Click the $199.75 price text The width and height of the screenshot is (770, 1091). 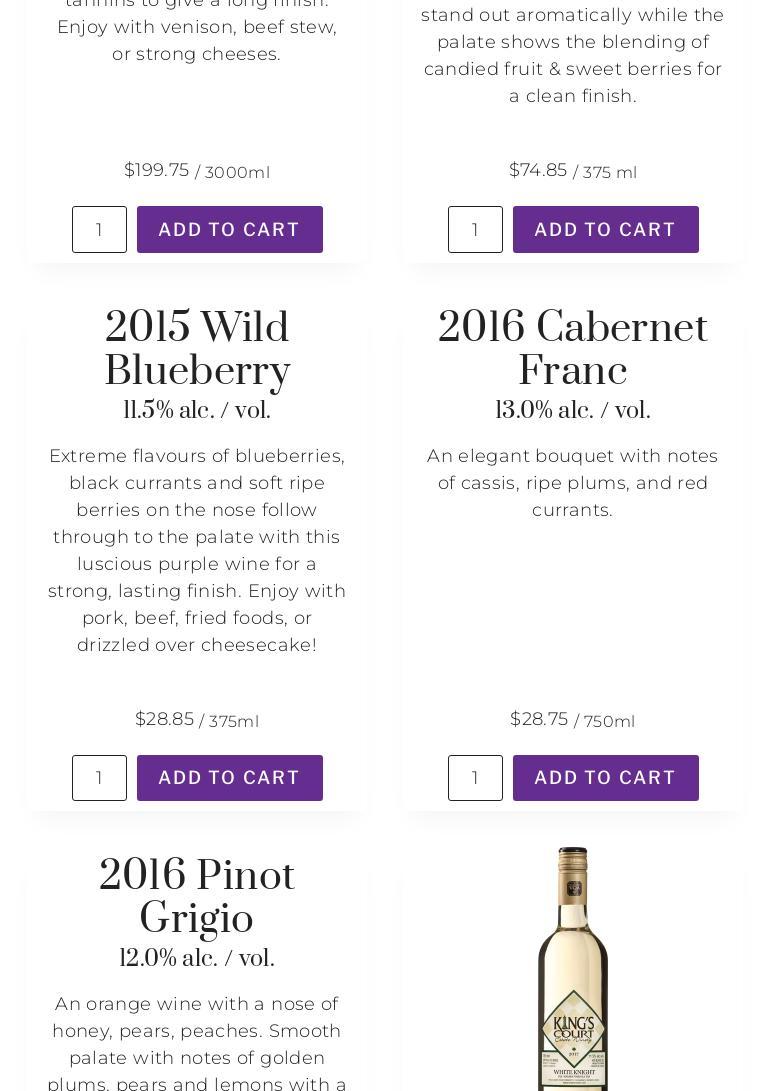[157, 170]
